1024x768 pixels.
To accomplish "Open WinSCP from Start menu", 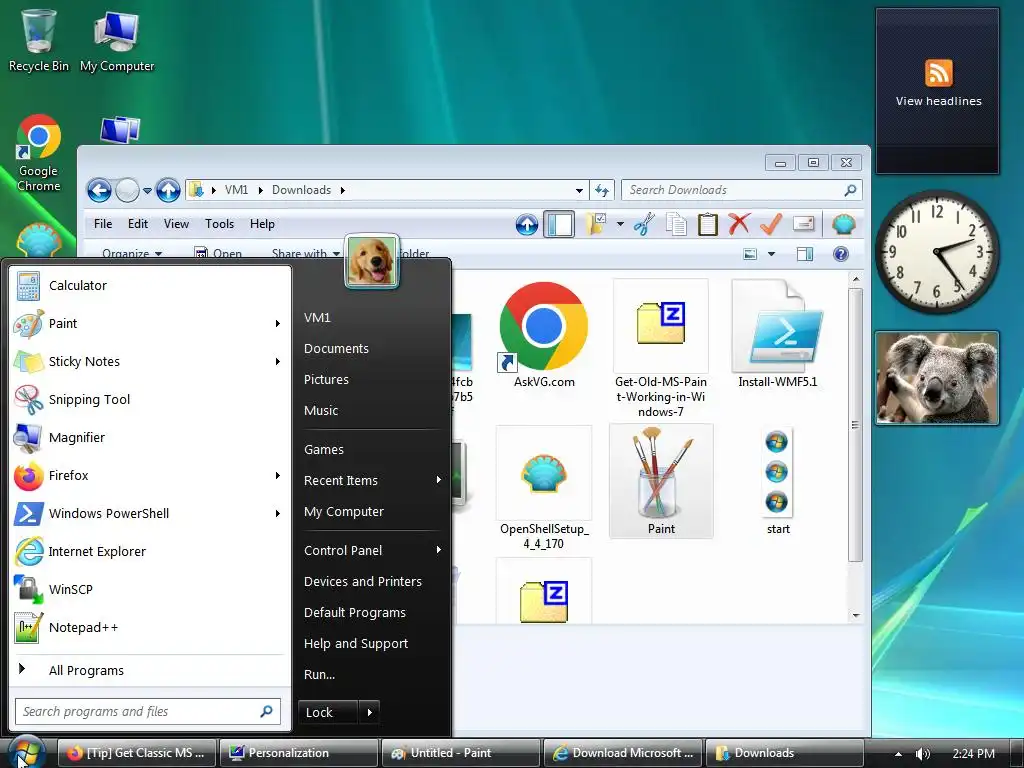I will 150,589.
